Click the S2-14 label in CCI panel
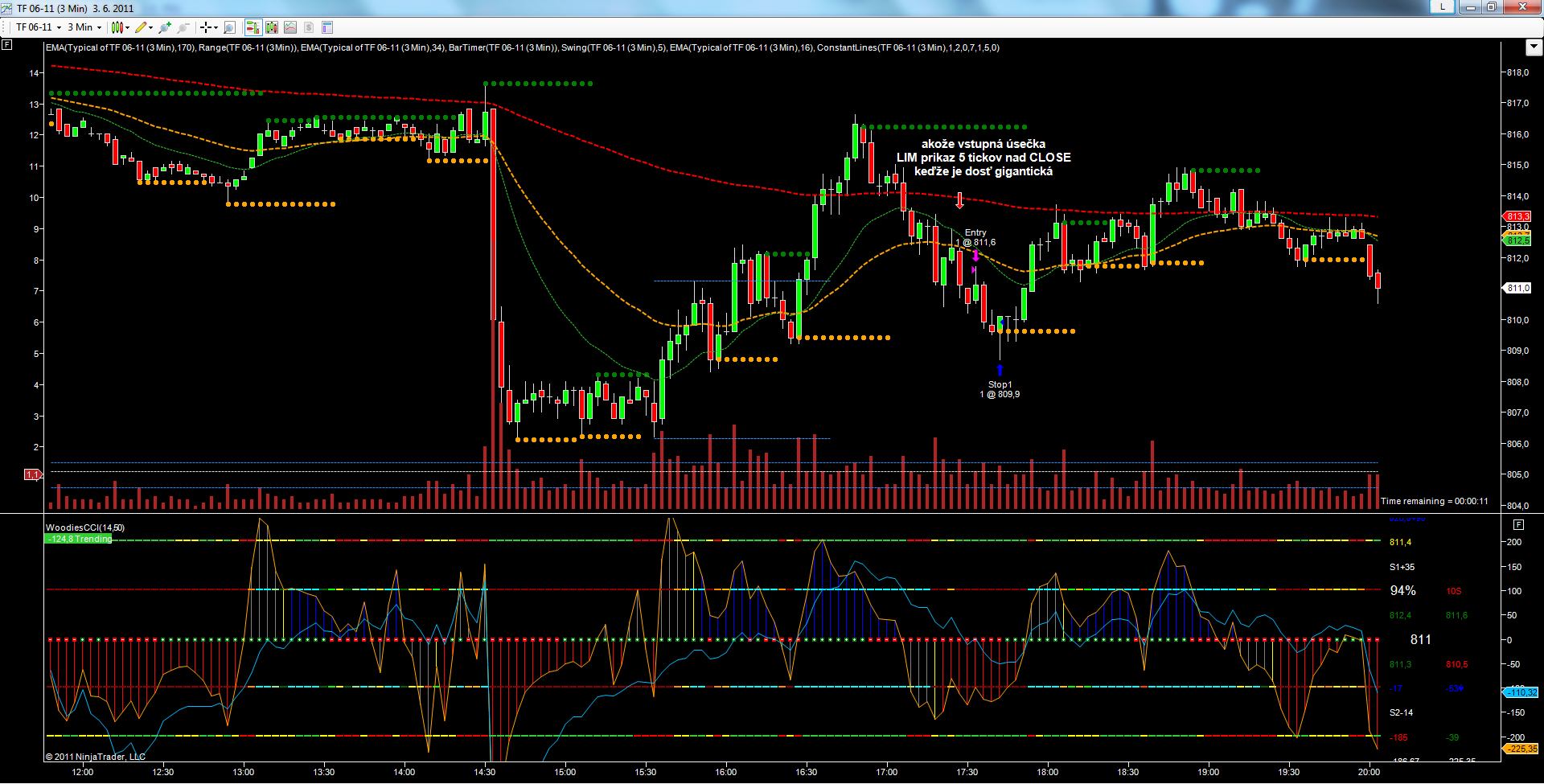This screenshot has height=784, width=1544. (x=1401, y=712)
